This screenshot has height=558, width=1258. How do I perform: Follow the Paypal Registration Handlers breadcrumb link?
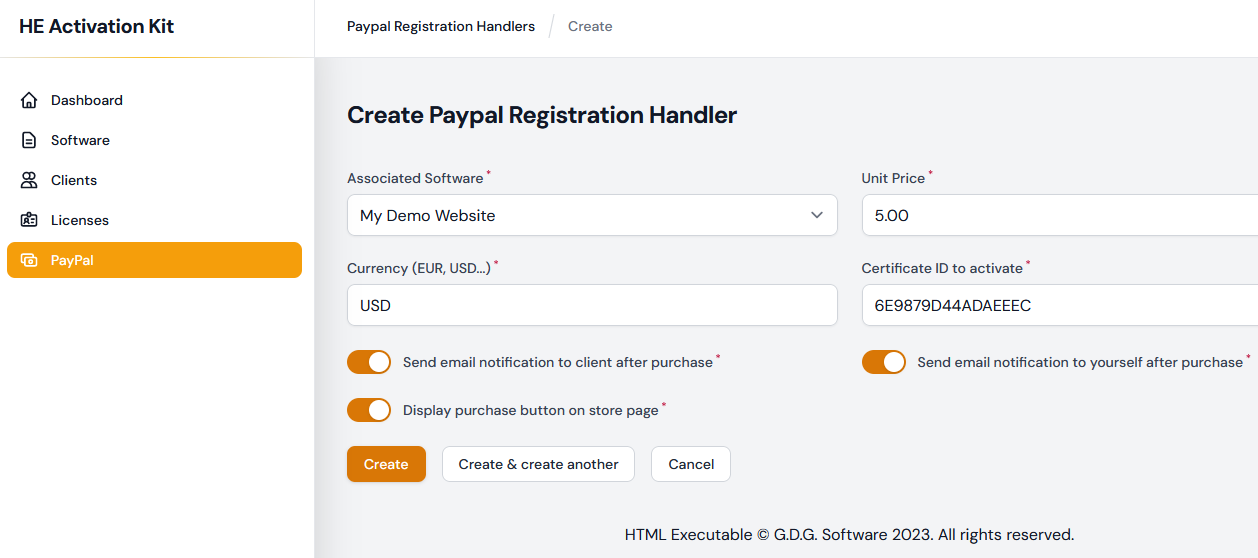(x=440, y=27)
